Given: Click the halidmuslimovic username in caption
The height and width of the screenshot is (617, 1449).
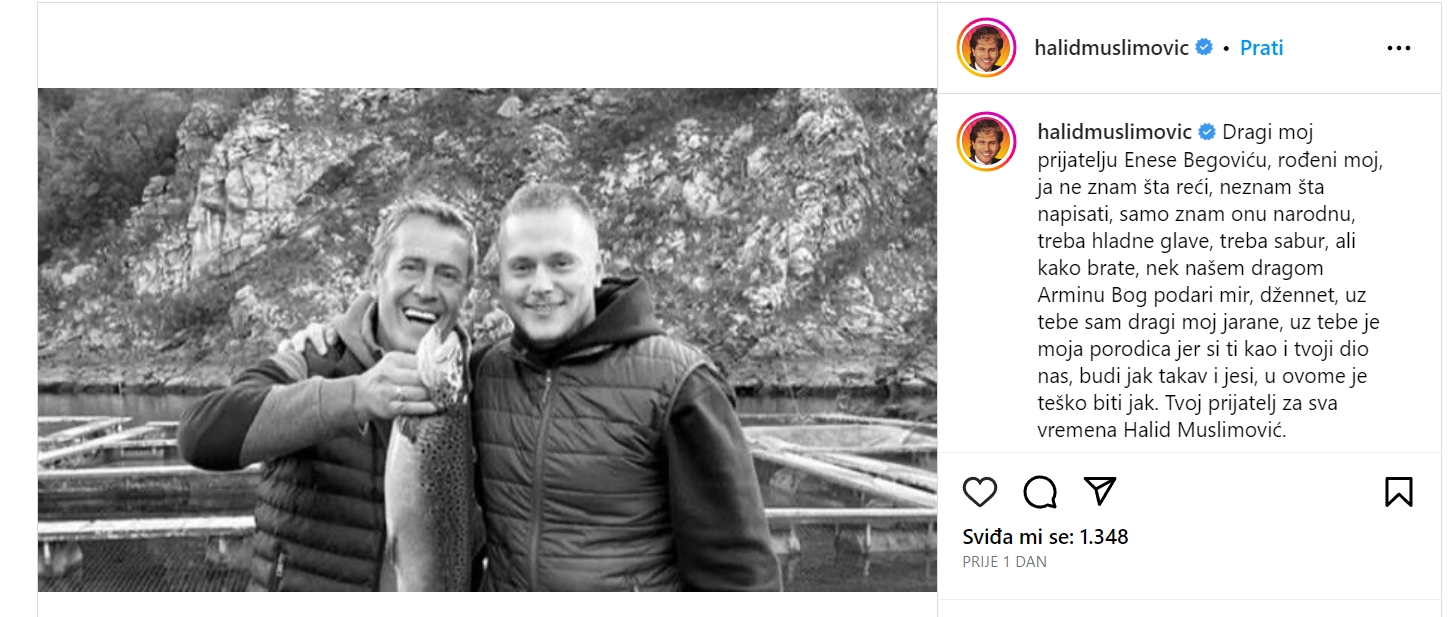Looking at the screenshot, I should pos(1112,132).
